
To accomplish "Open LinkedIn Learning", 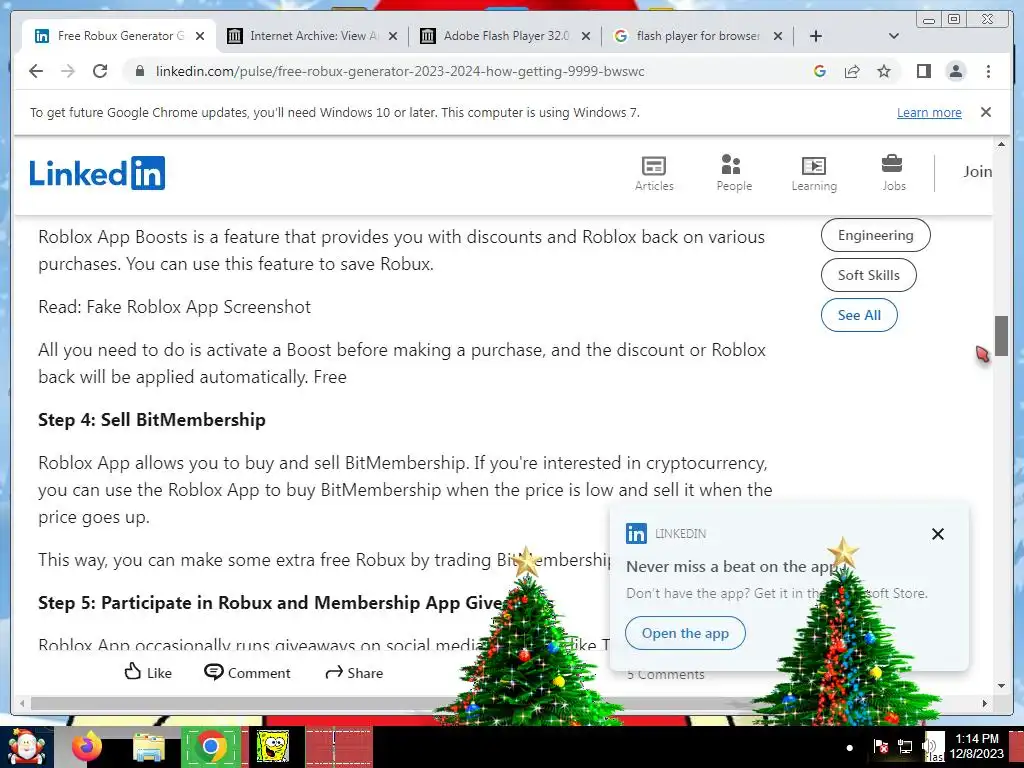I will (x=814, y=173).
